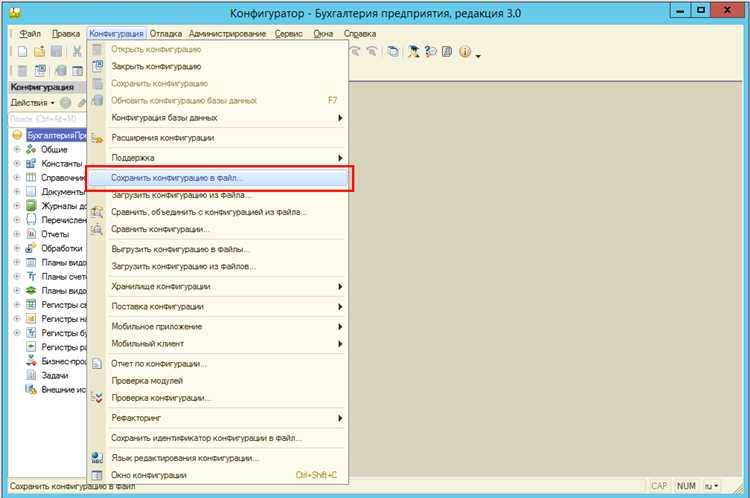The width and height of the screenshot is (750, 498).
Task: Click the Find next binoculars toolbar icon
Action: point(355,52)
